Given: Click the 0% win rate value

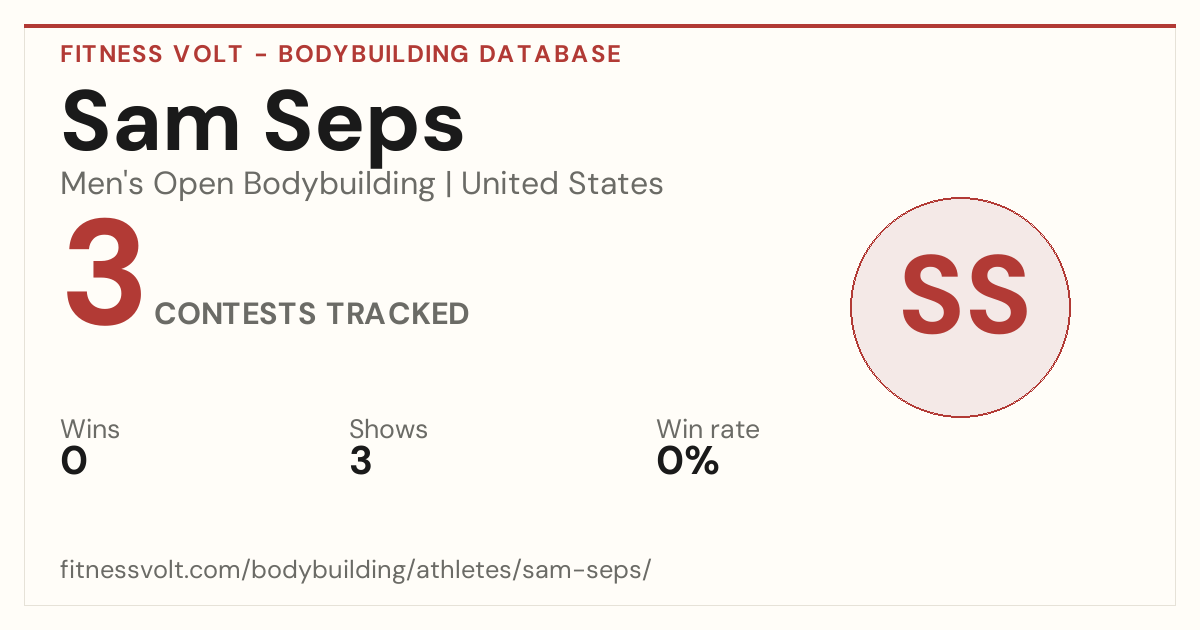Looking at the screenshot, I should (x=687, y=461).
